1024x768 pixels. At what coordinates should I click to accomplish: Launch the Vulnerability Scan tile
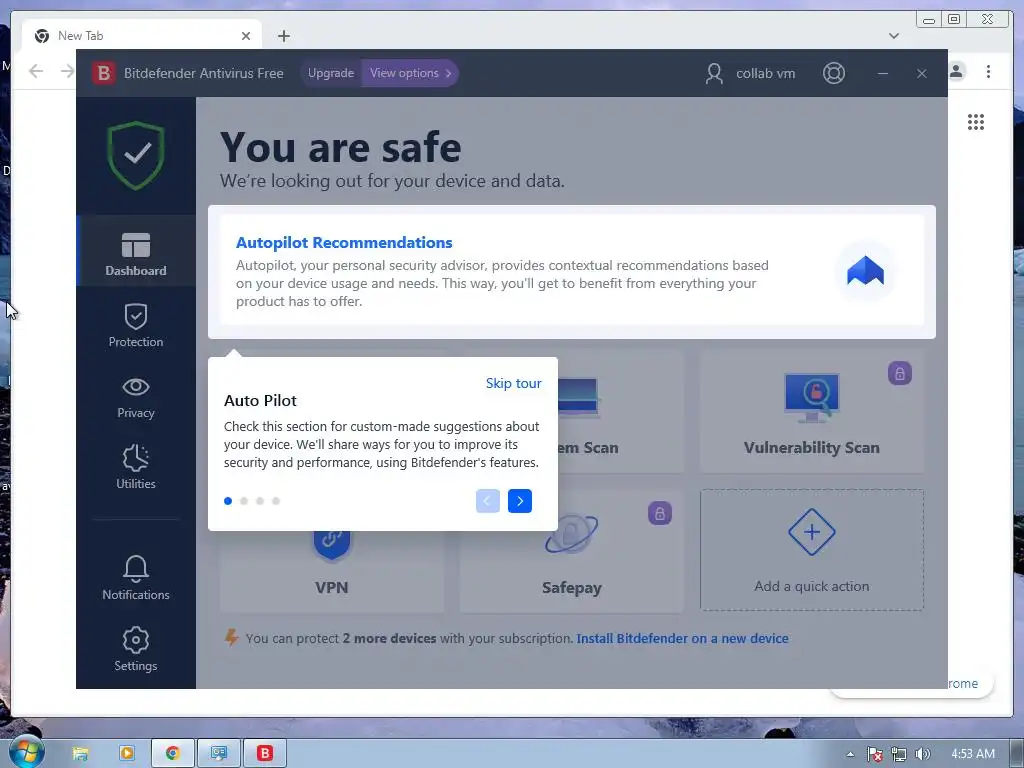tap(812, 411)
